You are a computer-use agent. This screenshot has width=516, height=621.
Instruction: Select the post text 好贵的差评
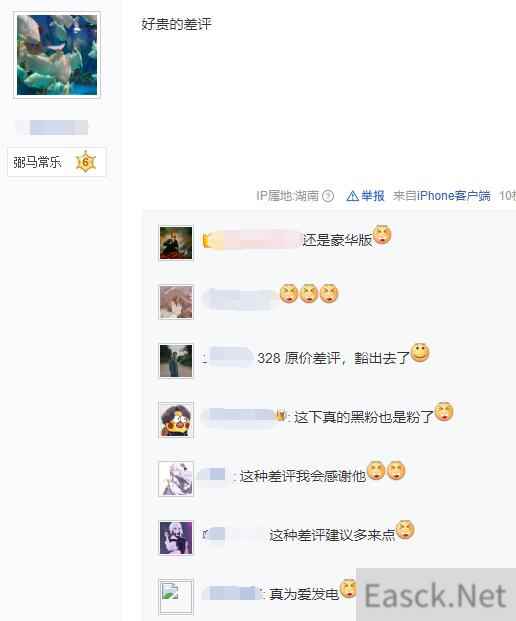click(x=177, y=25)
